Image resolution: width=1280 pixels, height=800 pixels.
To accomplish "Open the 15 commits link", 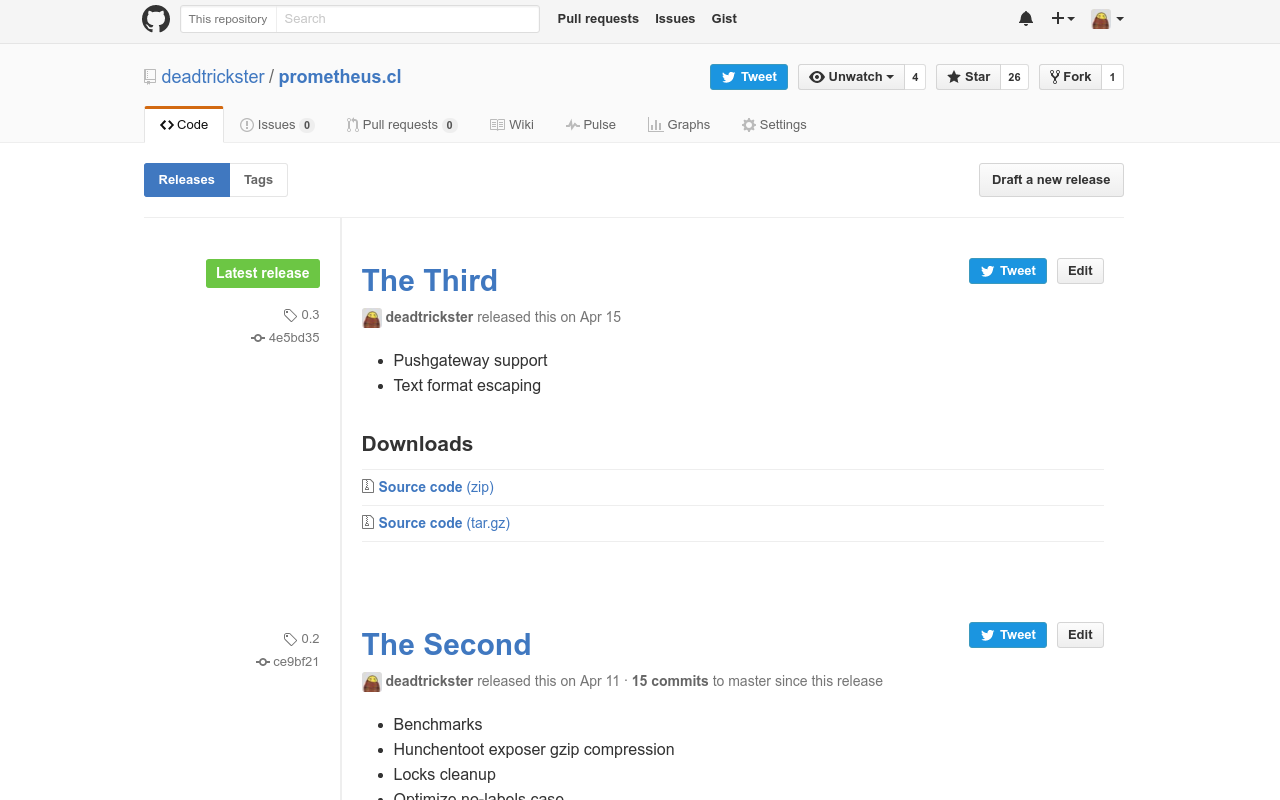I will pos(670,681).
